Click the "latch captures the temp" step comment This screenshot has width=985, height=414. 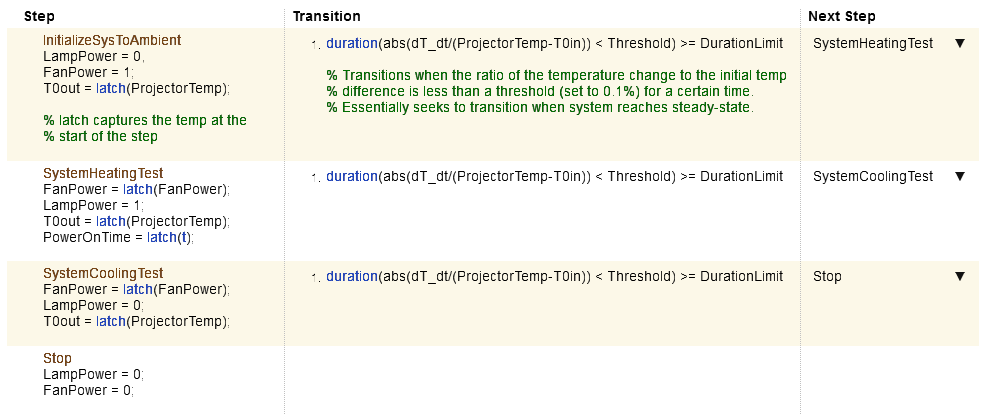pyautogui.click(x=144, y=120)
